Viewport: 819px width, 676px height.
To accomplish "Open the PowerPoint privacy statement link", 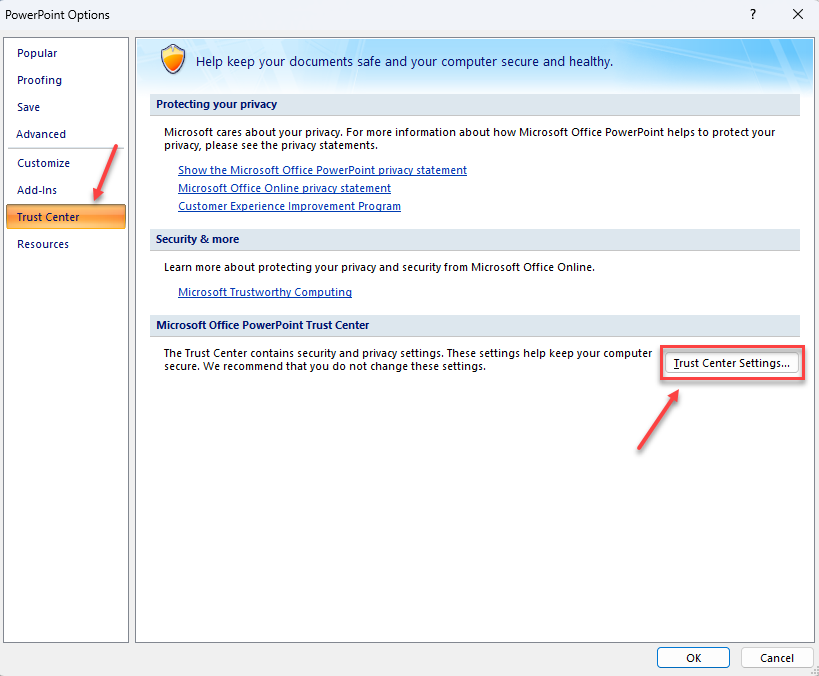I will (322, 170).
